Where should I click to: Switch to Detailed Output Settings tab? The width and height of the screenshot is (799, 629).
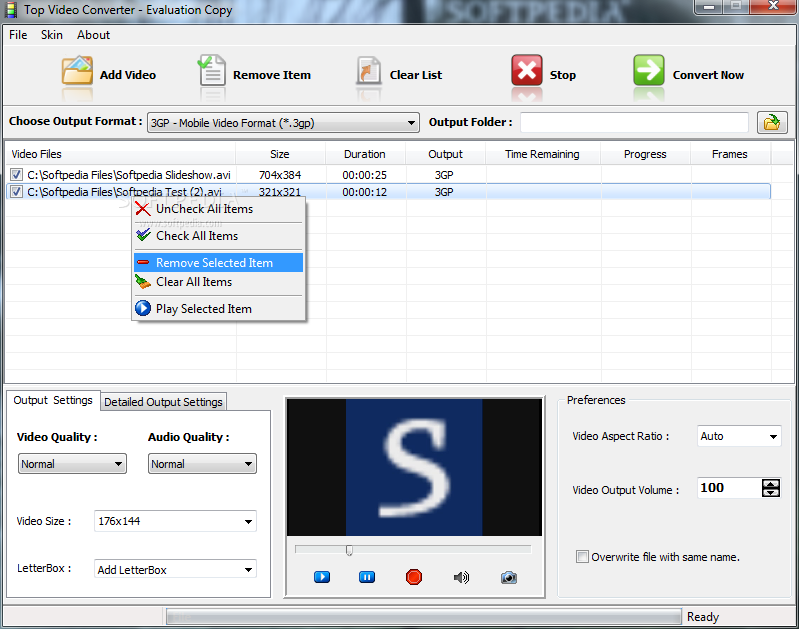163,402
